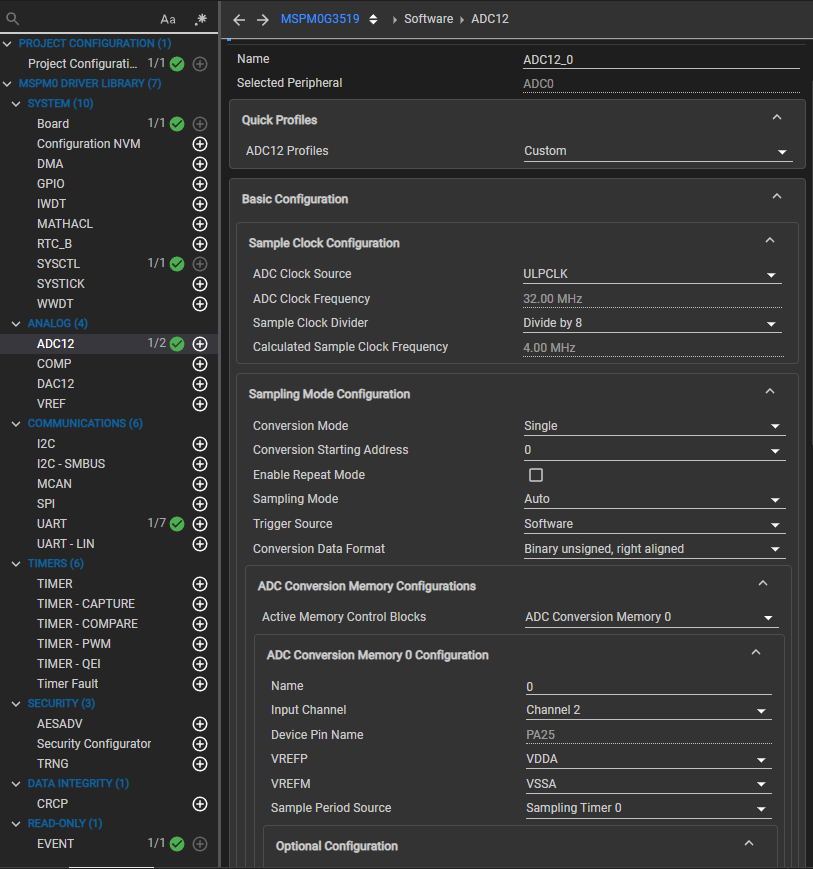Add an AESADV instance

pos(200,724)
